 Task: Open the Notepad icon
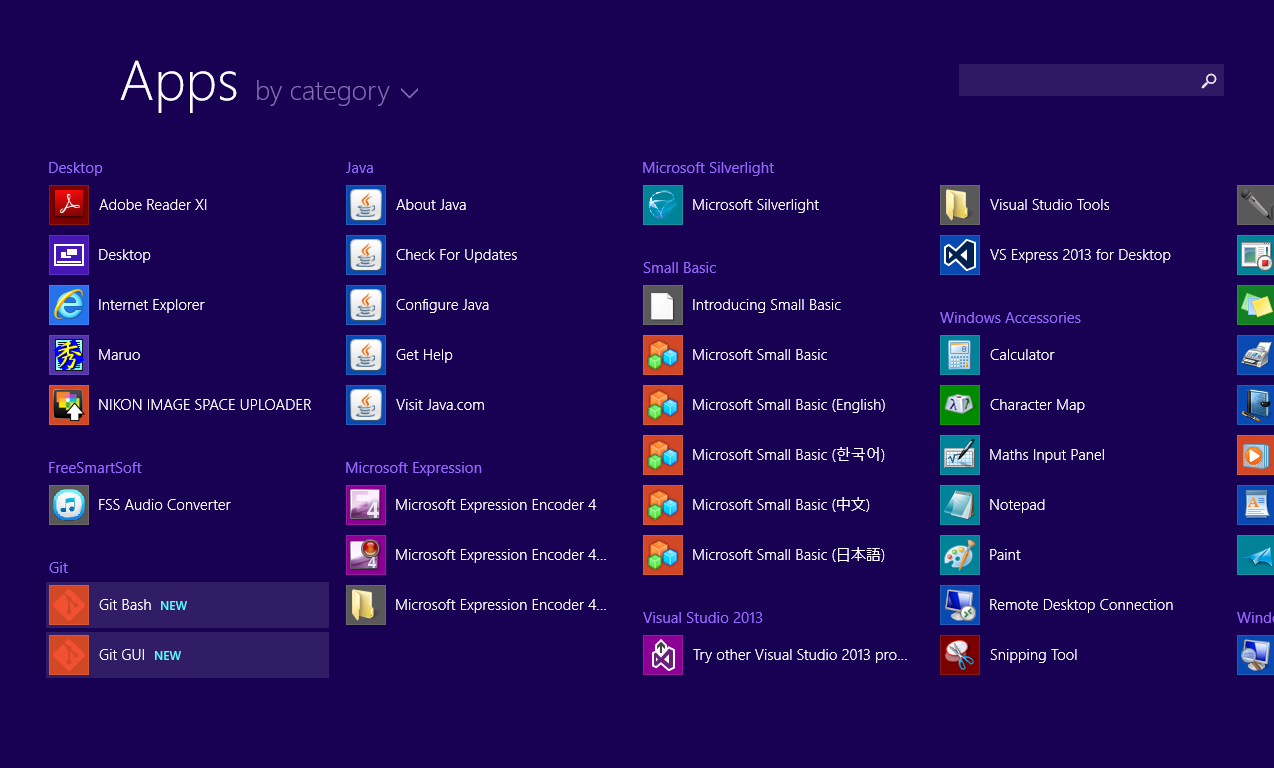960,505
